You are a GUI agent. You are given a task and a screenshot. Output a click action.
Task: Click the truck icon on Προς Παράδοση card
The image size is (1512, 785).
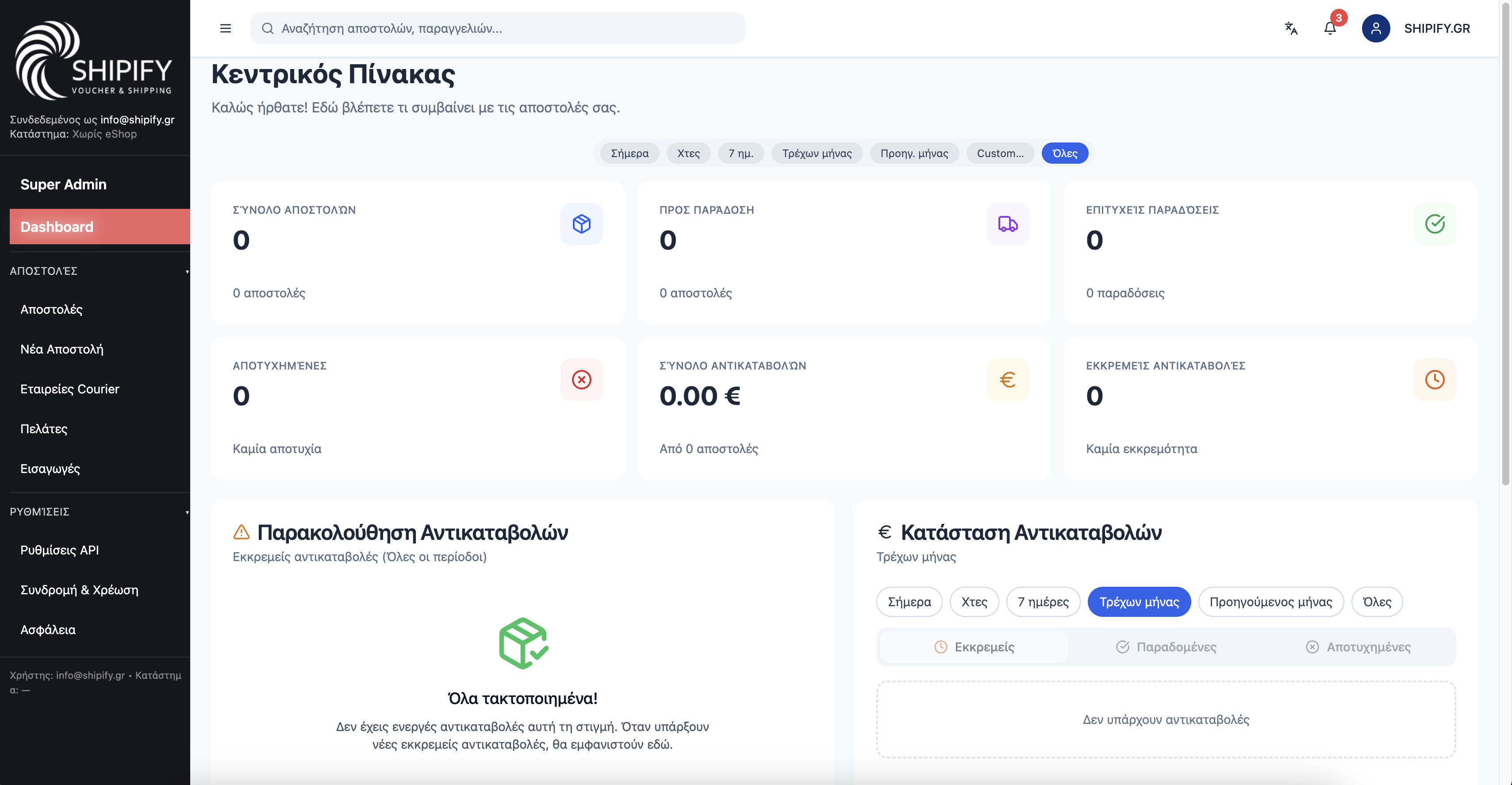point(1008,224)
